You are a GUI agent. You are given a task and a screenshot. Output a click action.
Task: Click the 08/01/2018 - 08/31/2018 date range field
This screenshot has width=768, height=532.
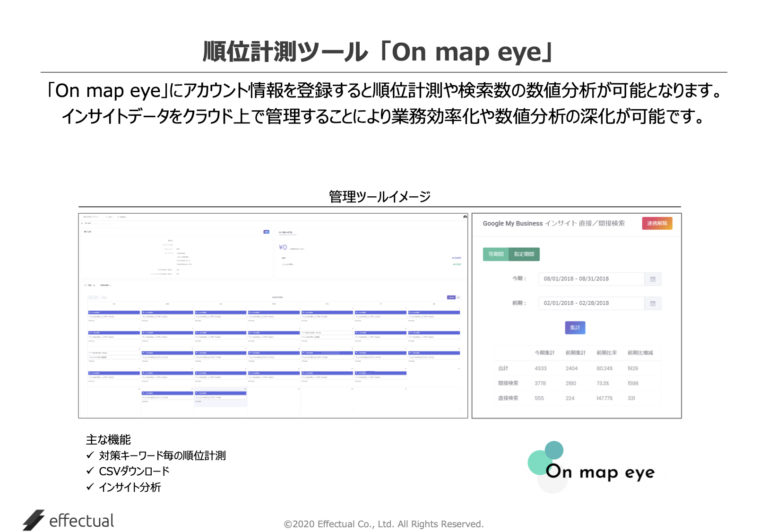click(591, 279)
